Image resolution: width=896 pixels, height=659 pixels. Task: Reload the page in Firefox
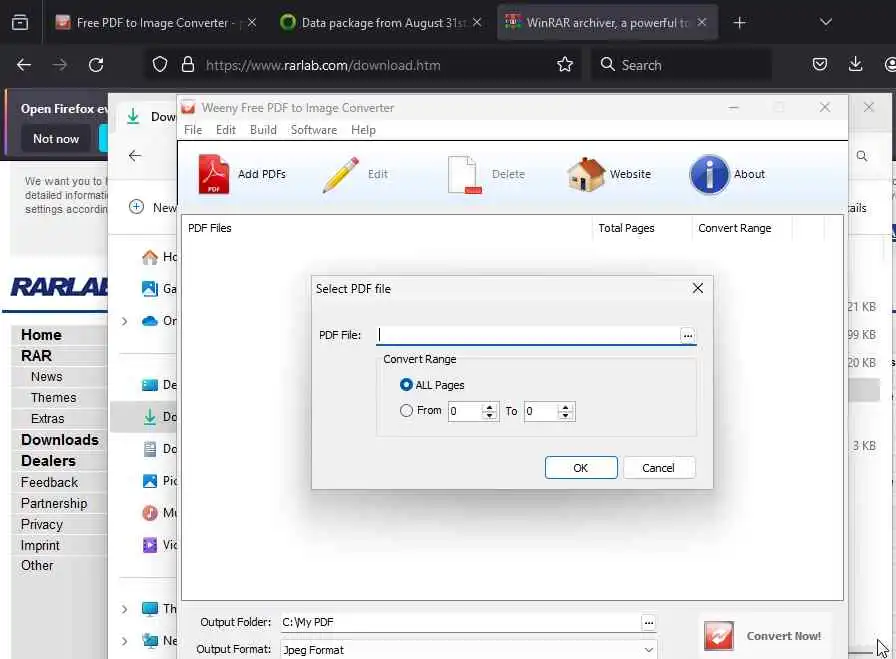[96, 65]
